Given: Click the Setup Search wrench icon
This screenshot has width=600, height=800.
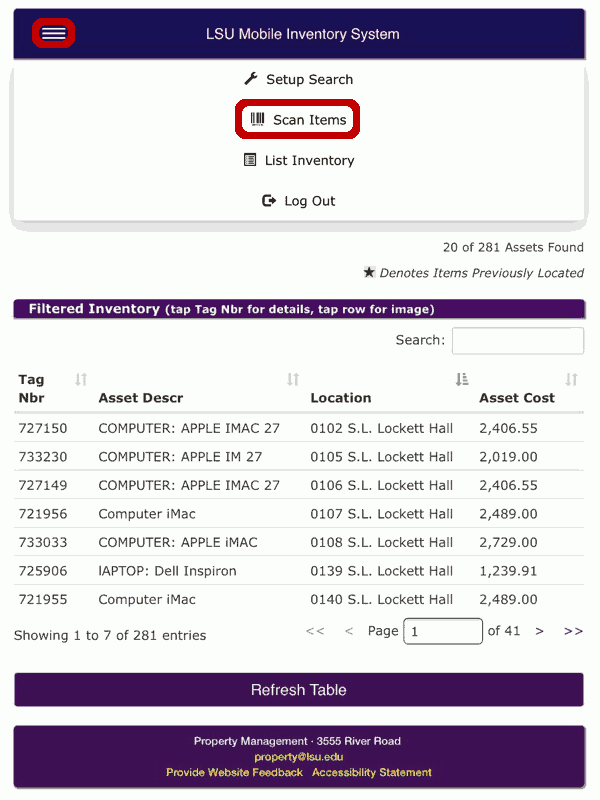Looking at the screenshot, I should click(x=251, y=79).
